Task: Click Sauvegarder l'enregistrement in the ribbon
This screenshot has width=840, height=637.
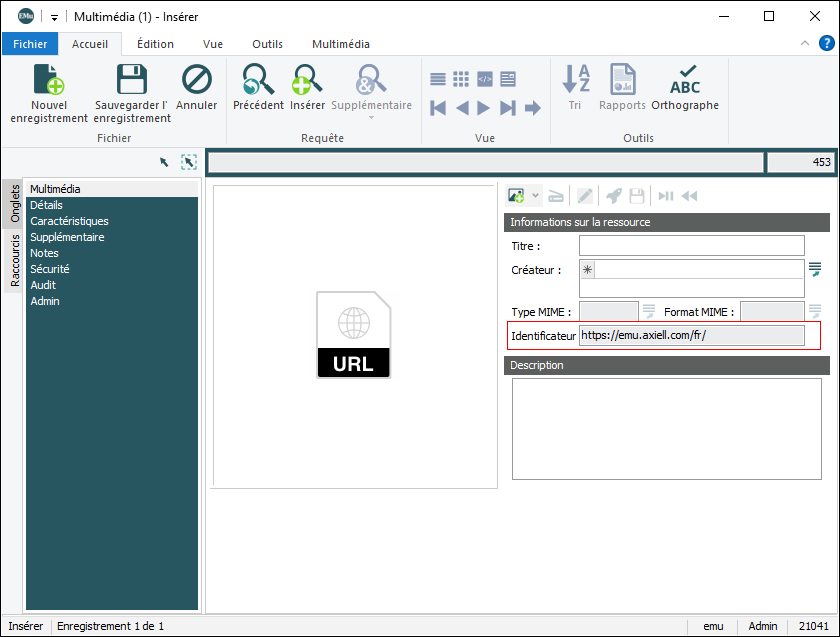Action: coord(132,80)
